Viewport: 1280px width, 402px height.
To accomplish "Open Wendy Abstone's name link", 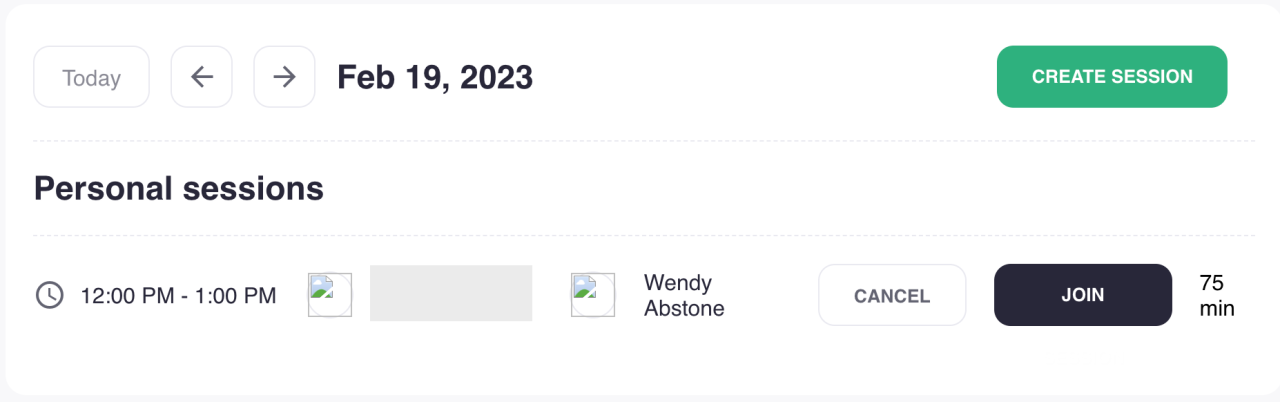I will (x=684, y=295).
